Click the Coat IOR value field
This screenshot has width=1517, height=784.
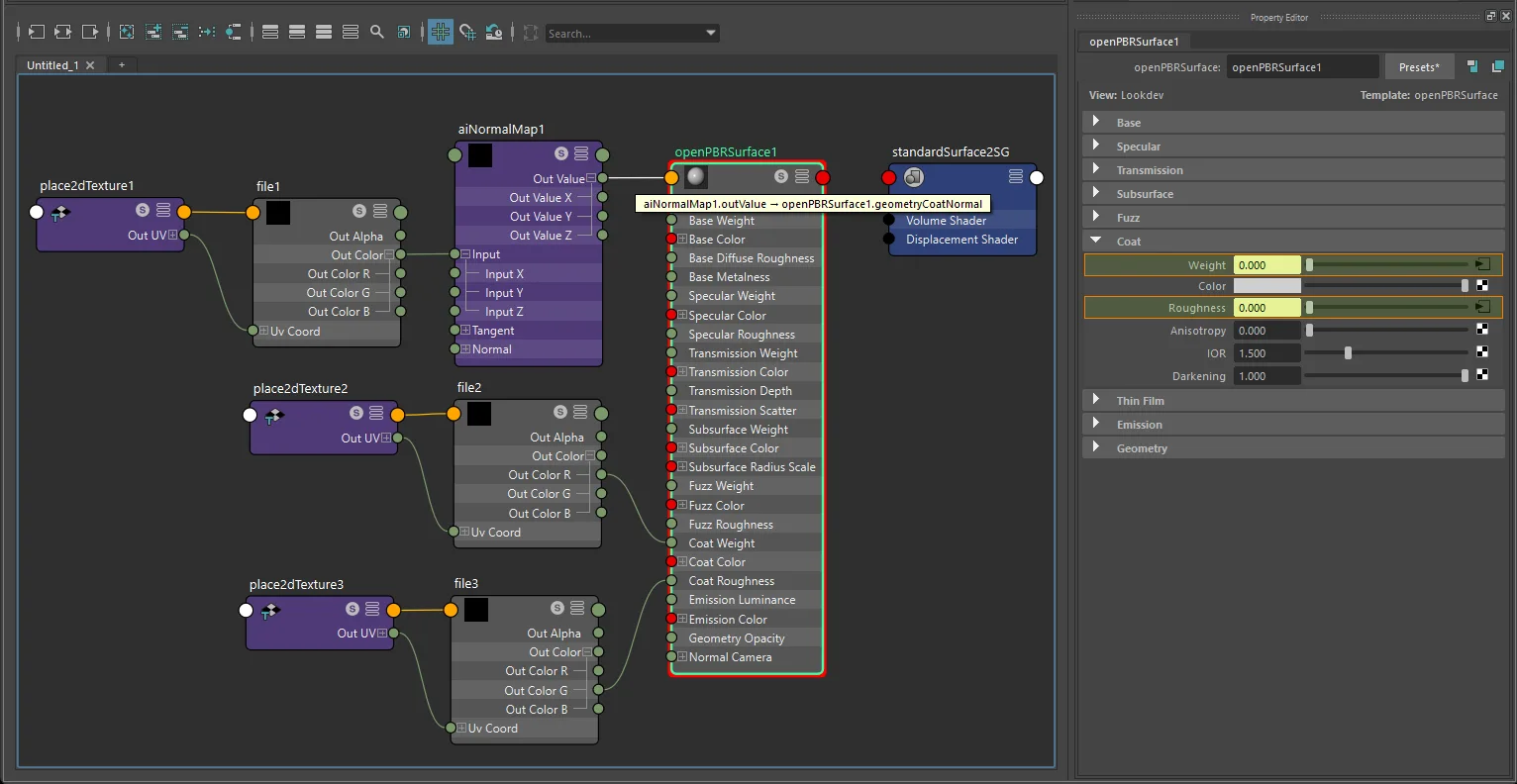click(1267, 353)
